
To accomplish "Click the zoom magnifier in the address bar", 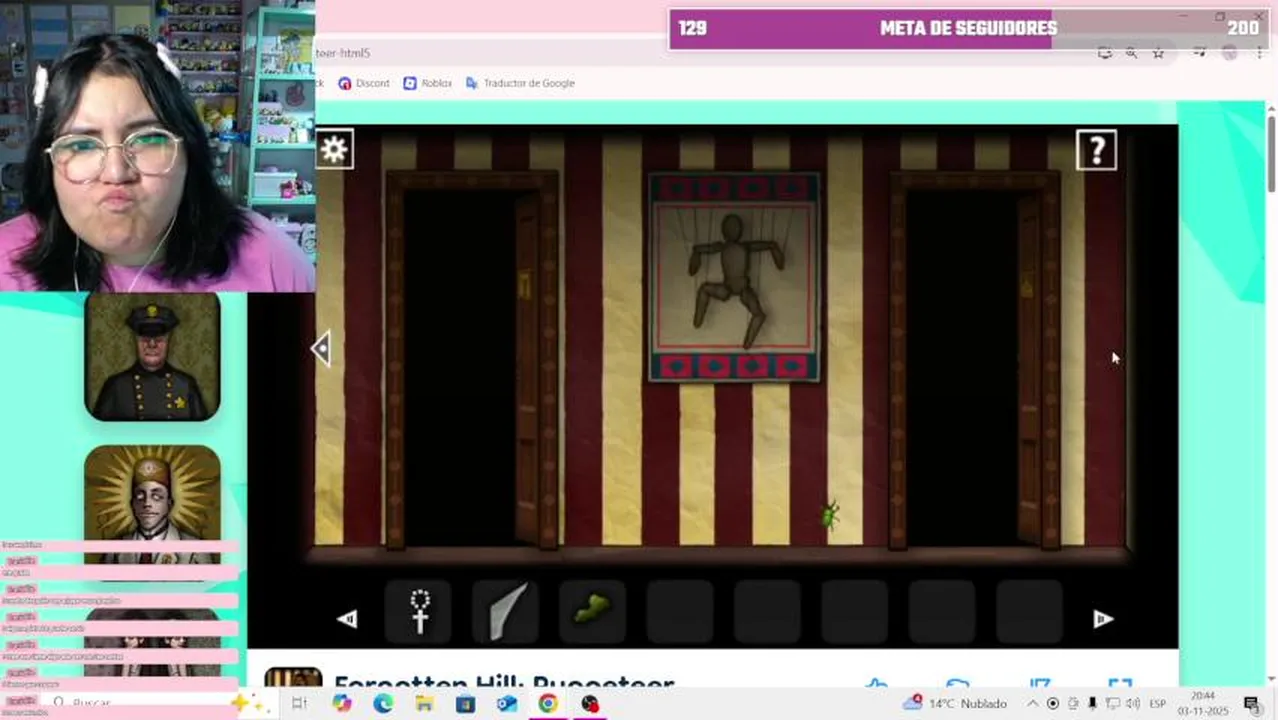I will tap(1131, 53).
